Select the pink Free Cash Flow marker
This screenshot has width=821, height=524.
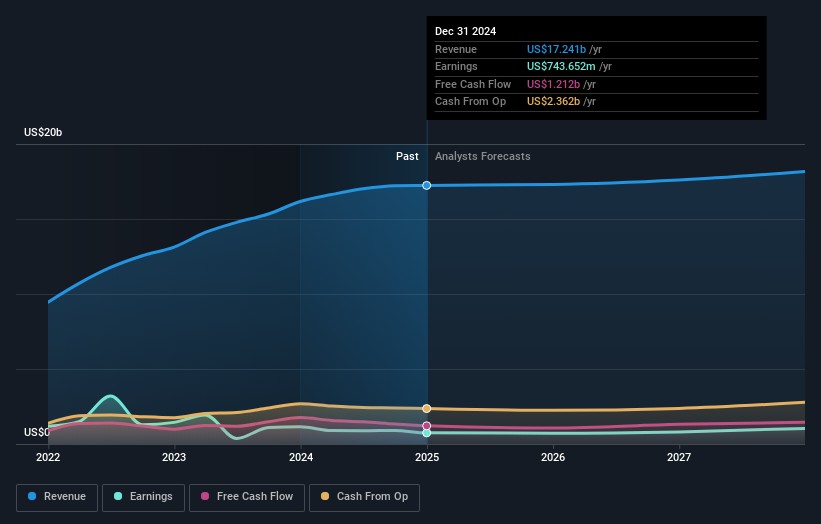(x=427, y=426)
